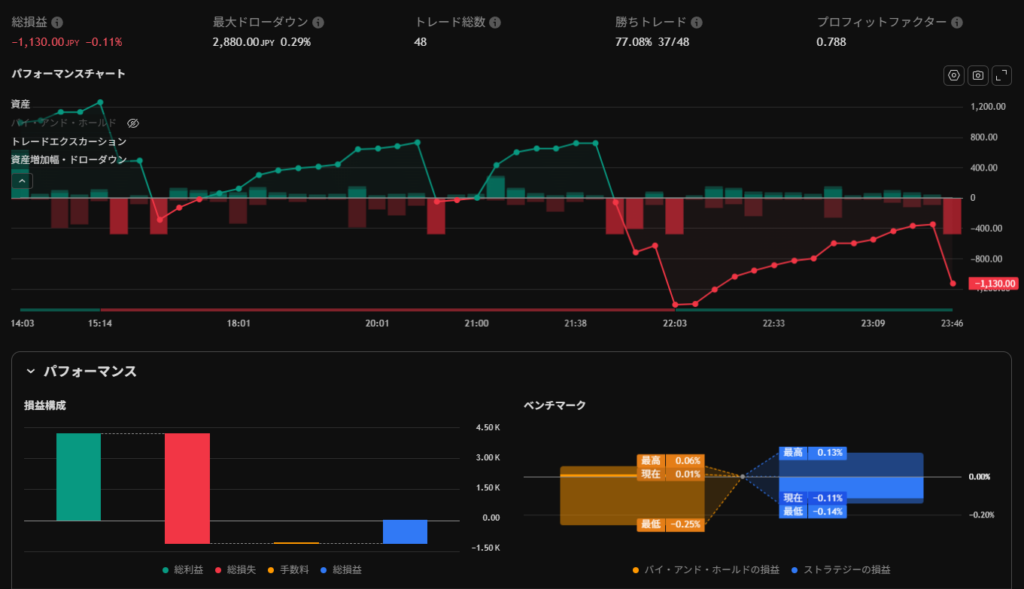1024x589 pixels.
Task: Click the パフォーマンス section header title
Action: pos(90,371)
